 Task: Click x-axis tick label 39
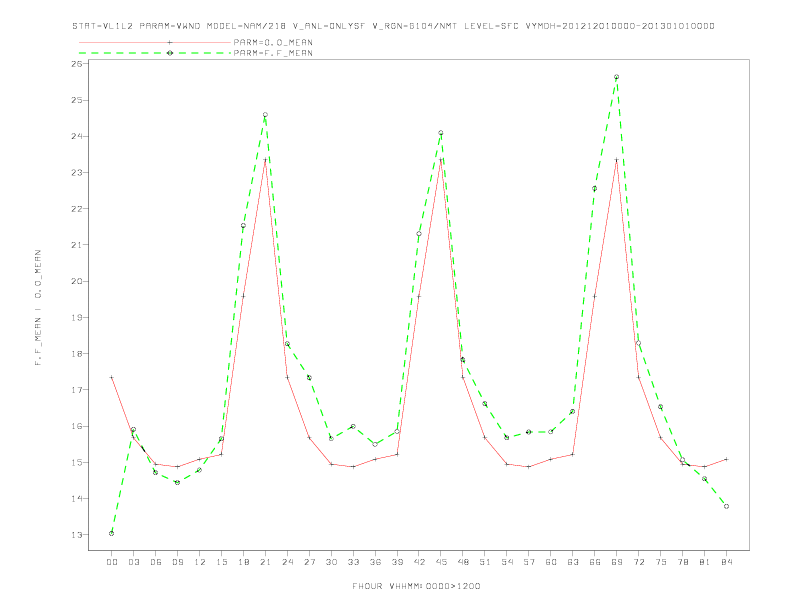coord(397,562)
